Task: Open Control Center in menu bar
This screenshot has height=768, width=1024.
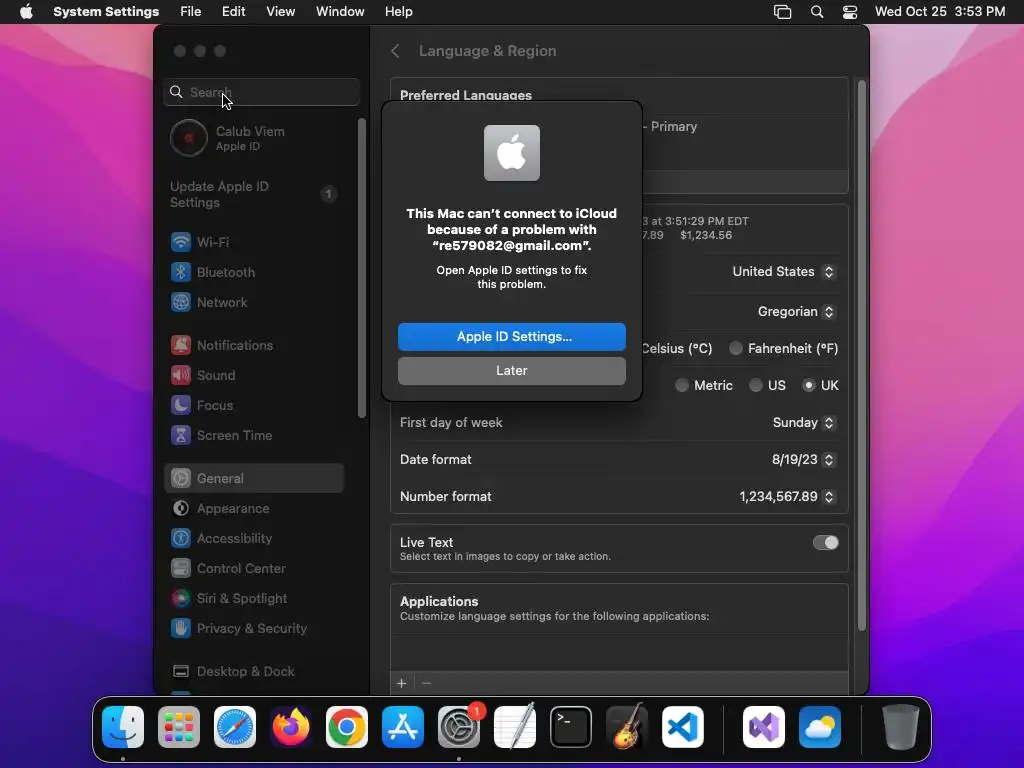Action: coord(850,12)
